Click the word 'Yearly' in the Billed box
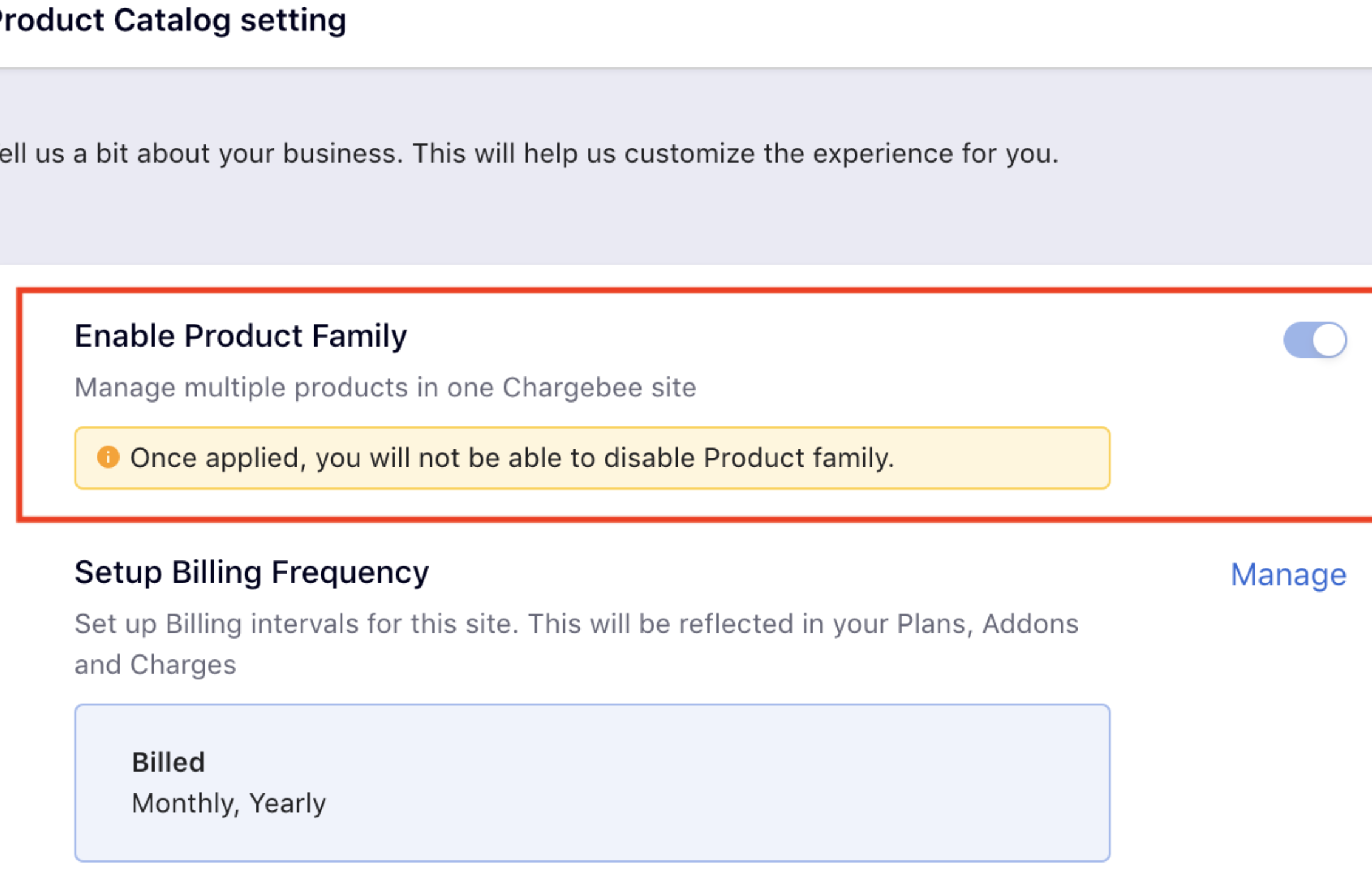The image size is (1372, 873). (x=287, y=803)
